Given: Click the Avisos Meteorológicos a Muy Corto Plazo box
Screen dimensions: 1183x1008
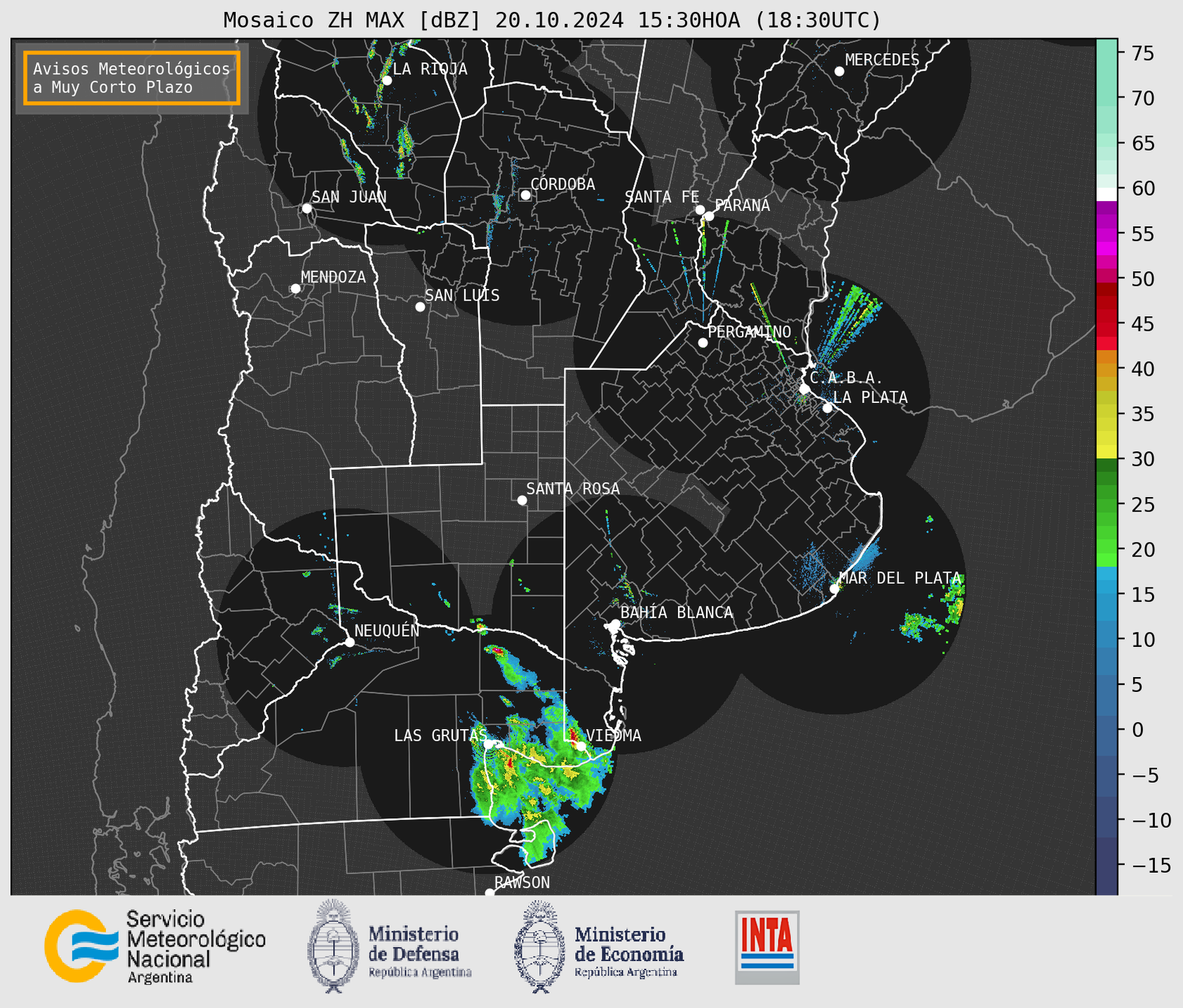Looking at the screenshot, I should pos(132,78).
